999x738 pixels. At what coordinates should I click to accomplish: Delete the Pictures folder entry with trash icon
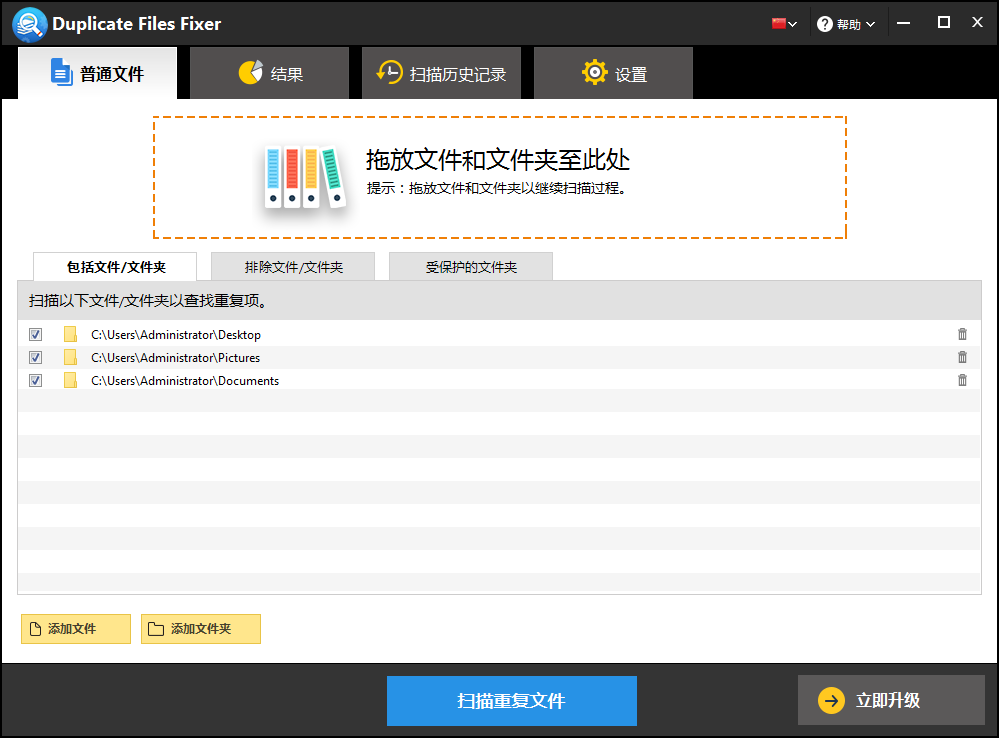coord(962,357)
